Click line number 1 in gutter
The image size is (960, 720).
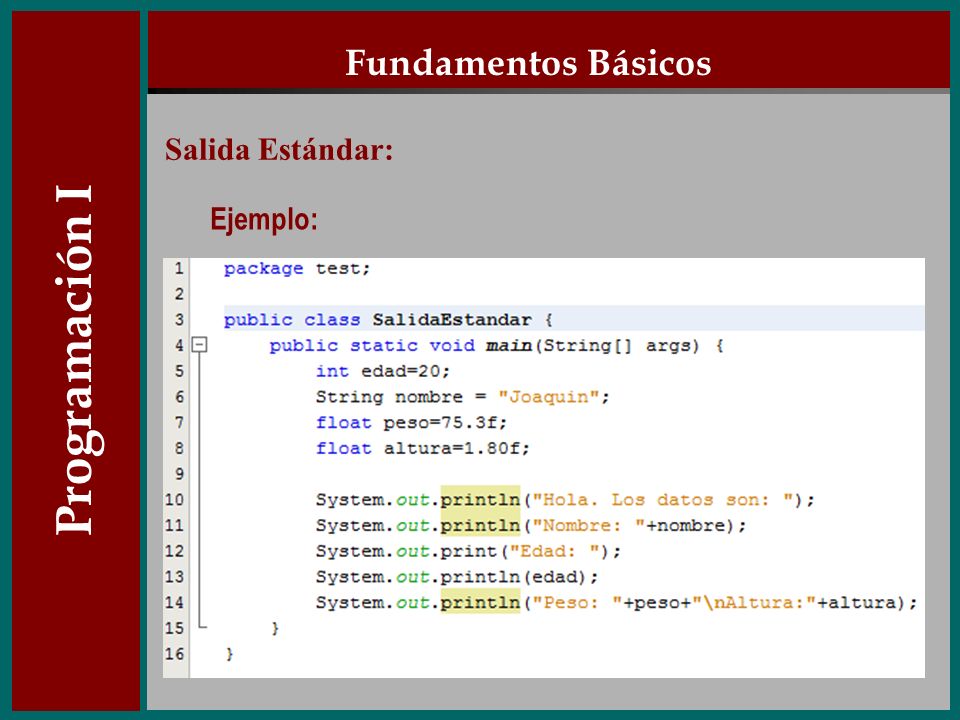178,268
